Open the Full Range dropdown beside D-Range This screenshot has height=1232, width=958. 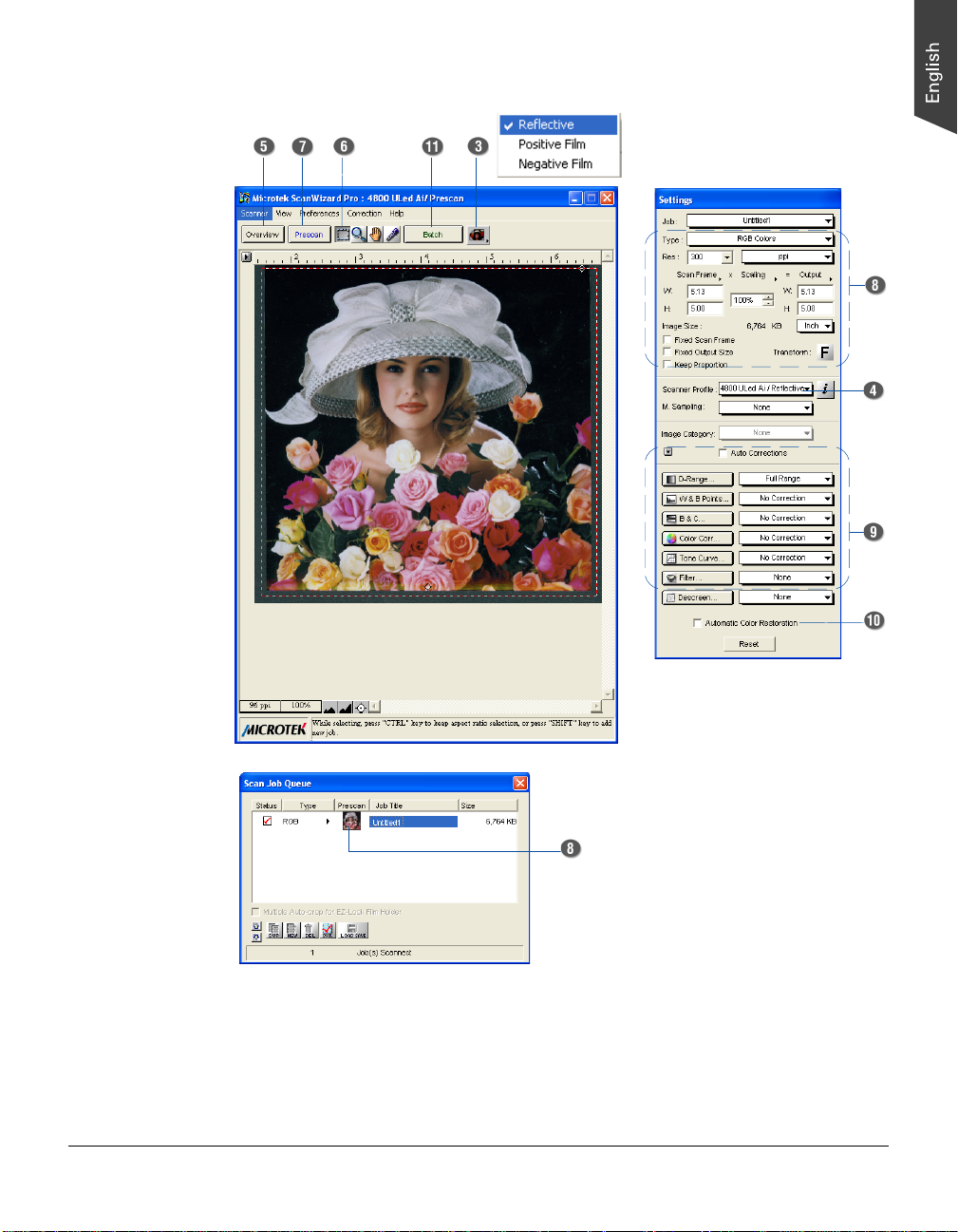(x=786, y=479)
